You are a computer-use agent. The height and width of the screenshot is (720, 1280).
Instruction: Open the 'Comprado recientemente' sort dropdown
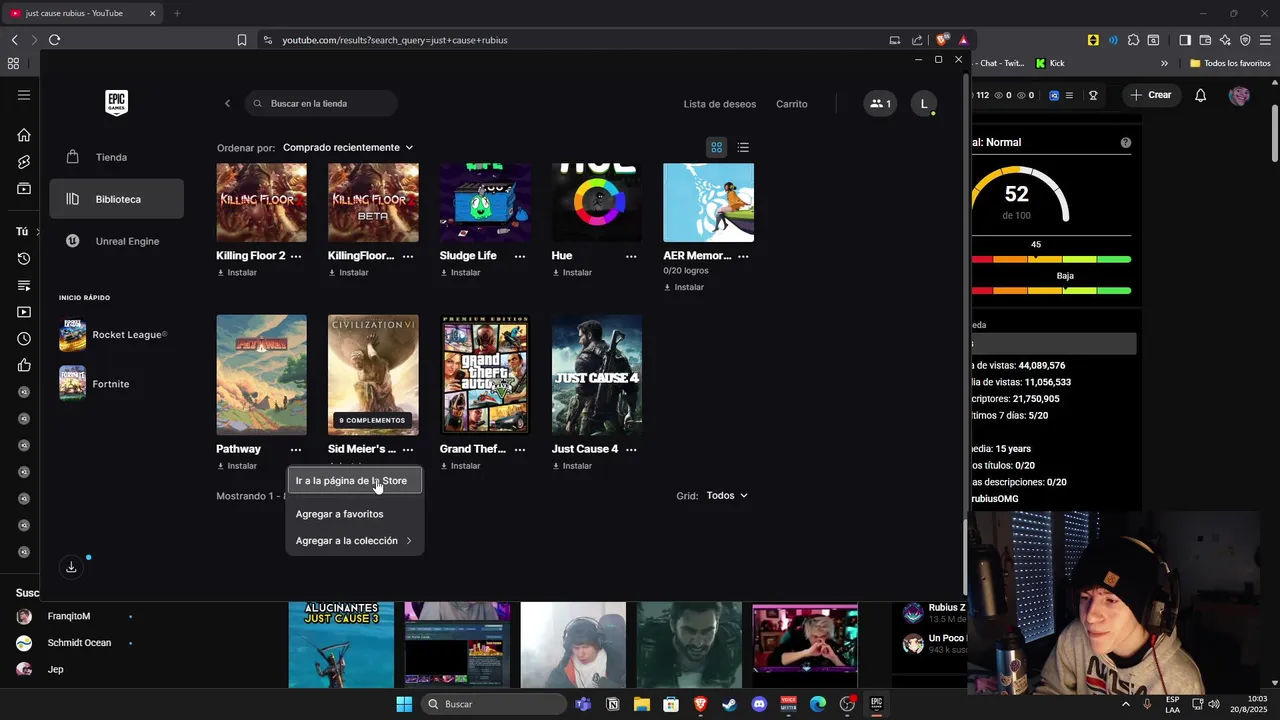(348, 147)
